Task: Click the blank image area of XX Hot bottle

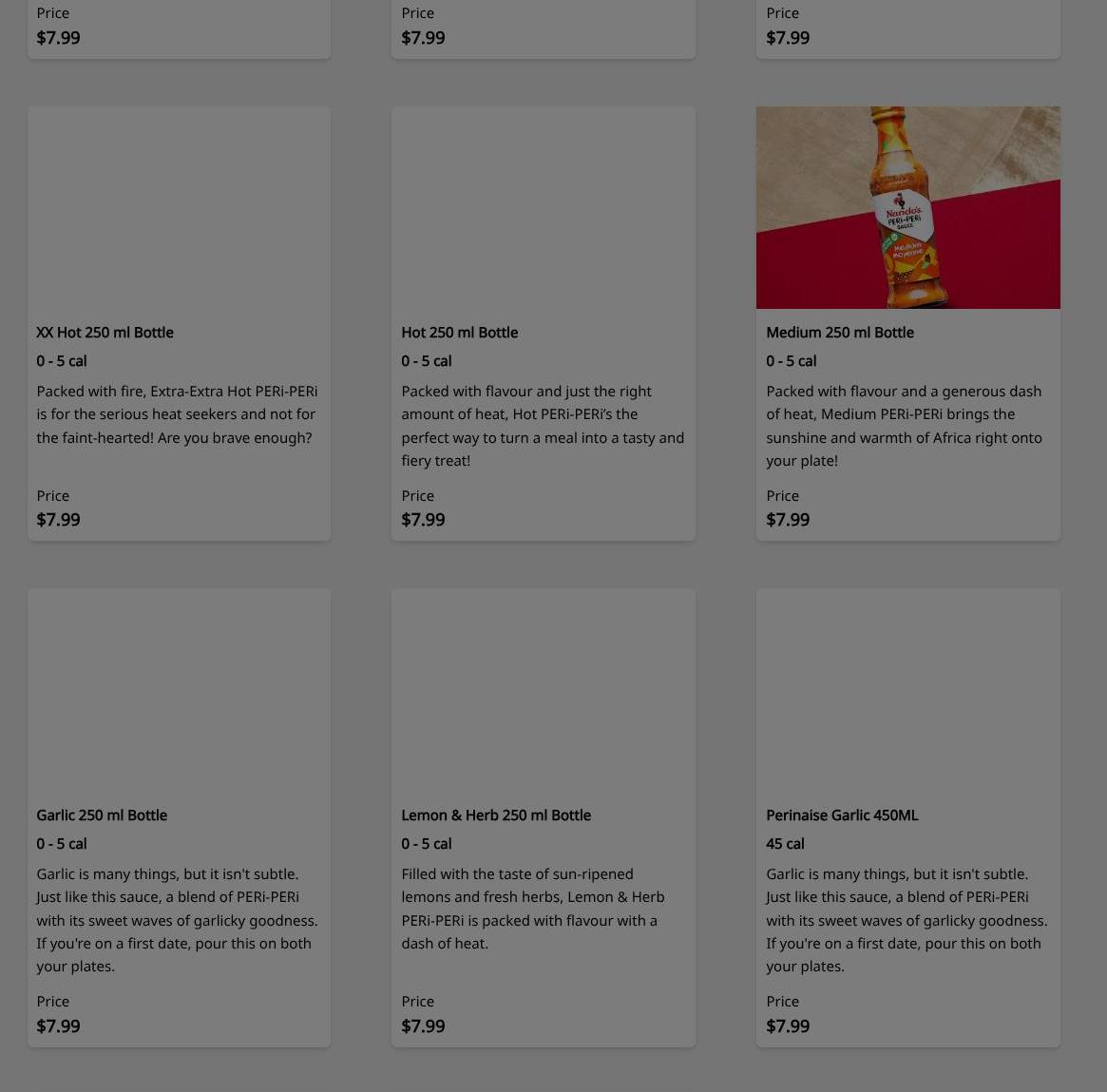Action: click(179, 207)
